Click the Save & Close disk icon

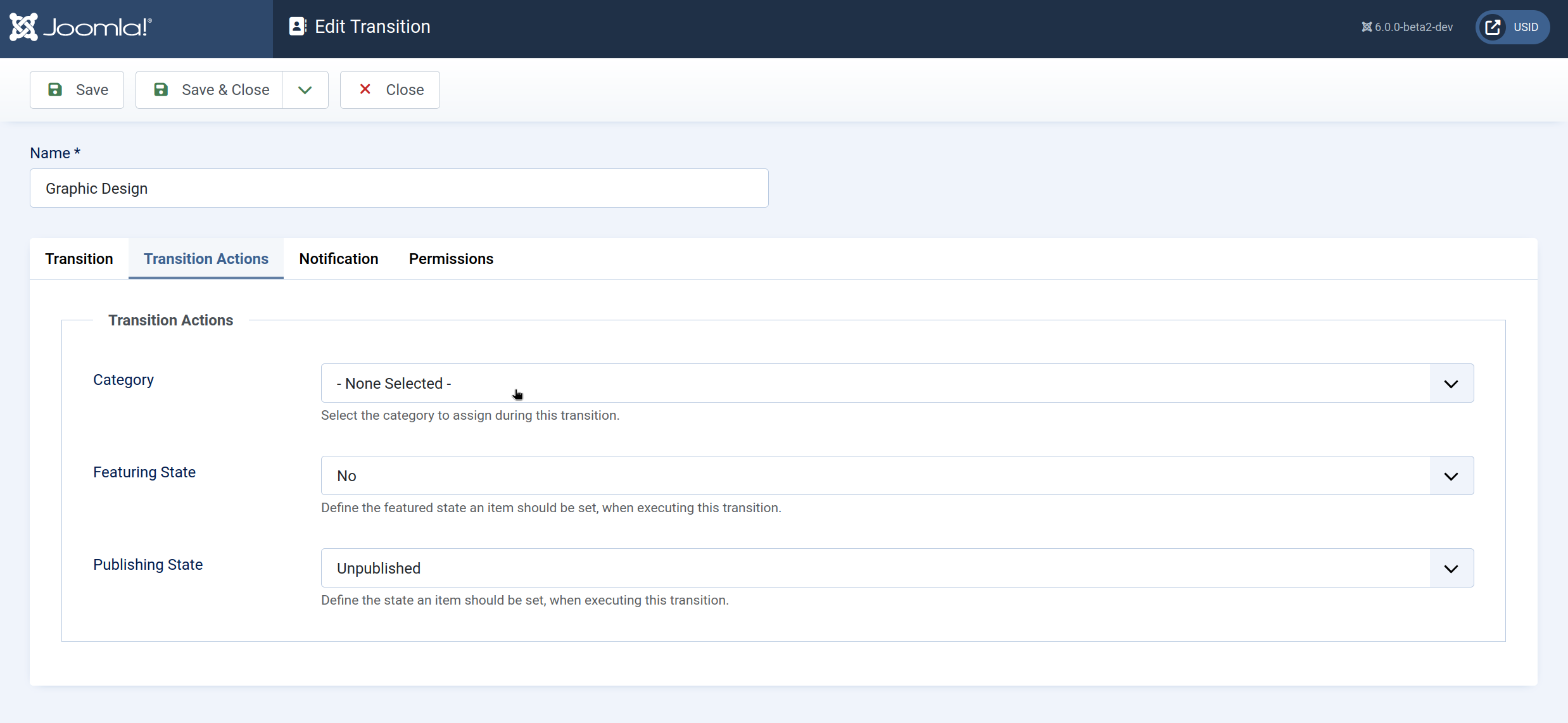coord(161,90)
